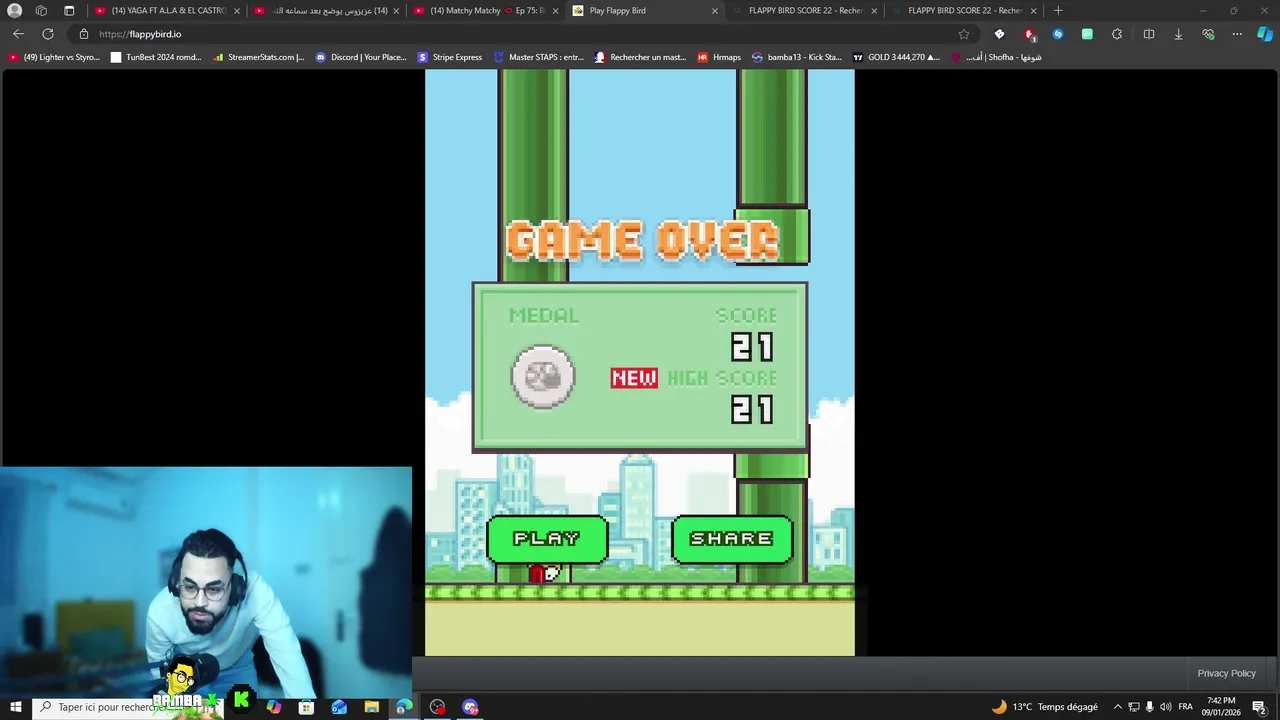Add this page to favorites star
The image size is (1280, 720).
(964, 34)
